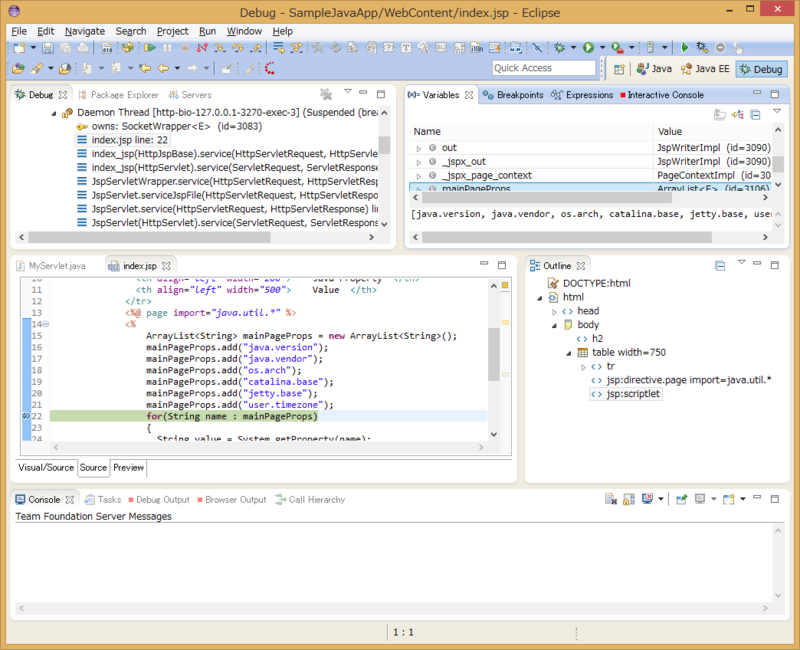
Task: Click the New file toolbar icon
Action: [21, 47]
